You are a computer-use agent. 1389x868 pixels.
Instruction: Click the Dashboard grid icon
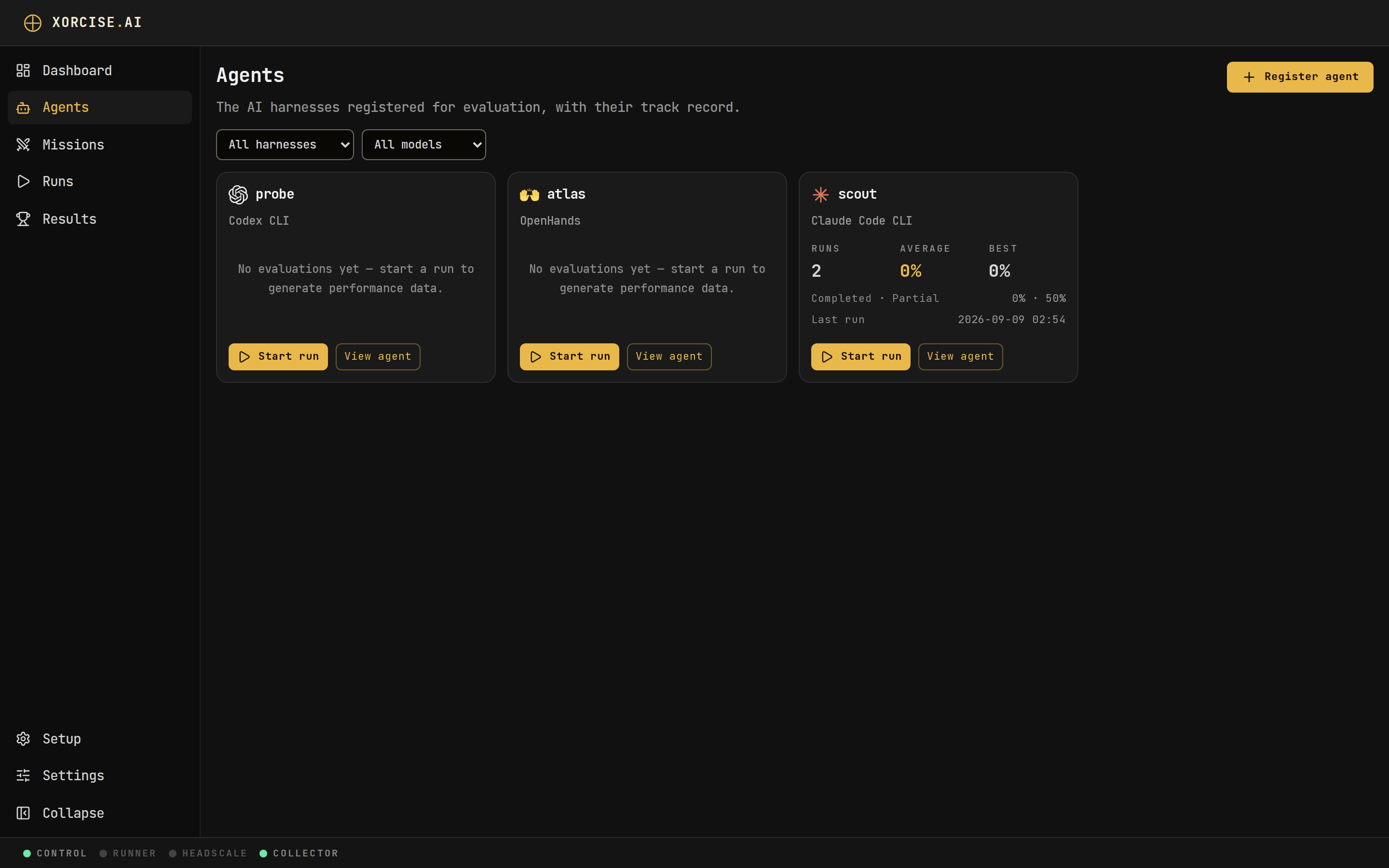point(23,70)
